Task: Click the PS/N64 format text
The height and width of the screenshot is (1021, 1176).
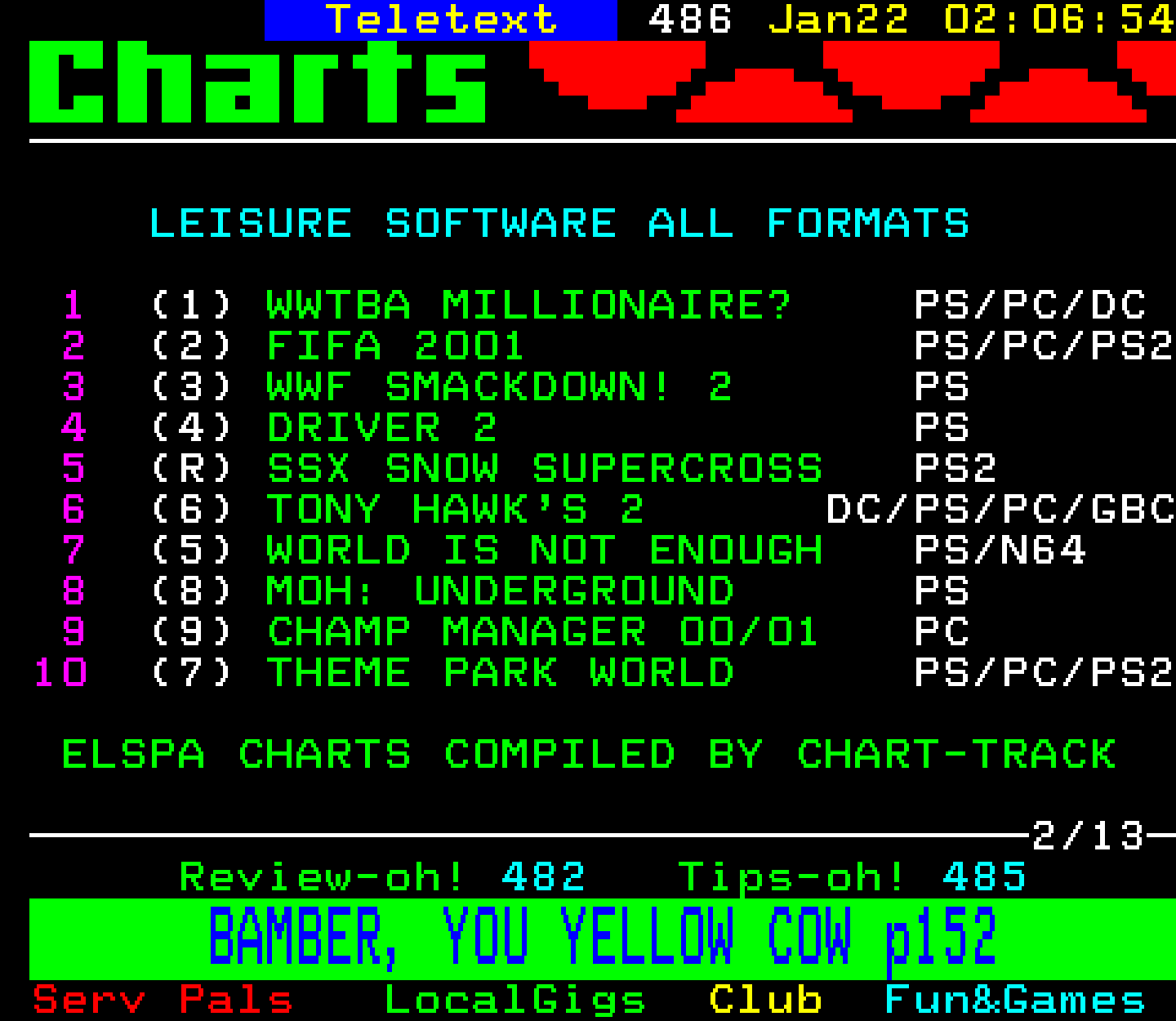Action: [1000, 550]
